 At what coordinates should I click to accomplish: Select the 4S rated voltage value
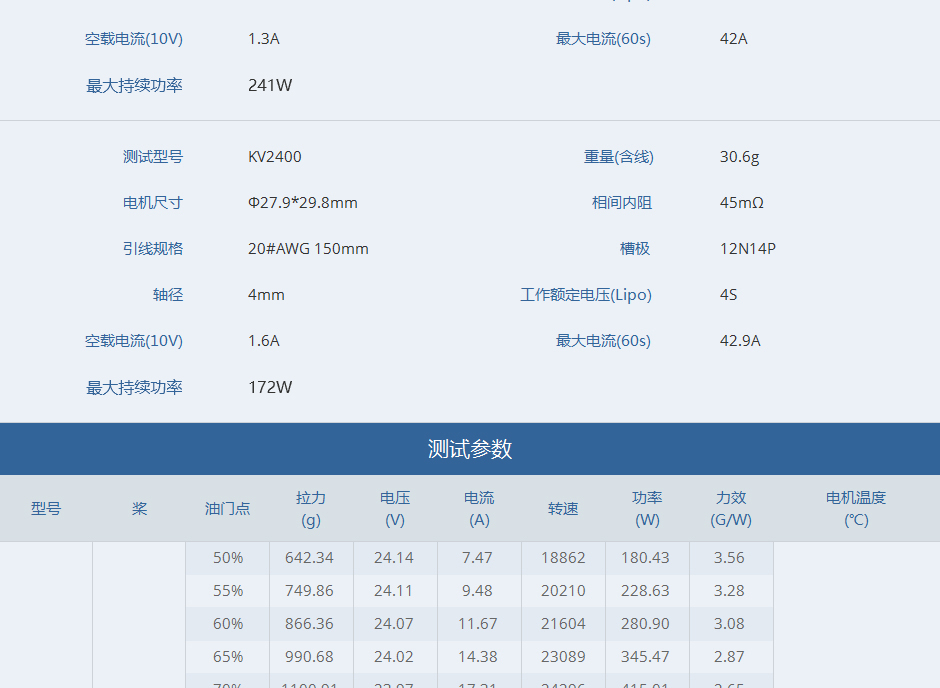pyautogui.click(x=728, y=295)
